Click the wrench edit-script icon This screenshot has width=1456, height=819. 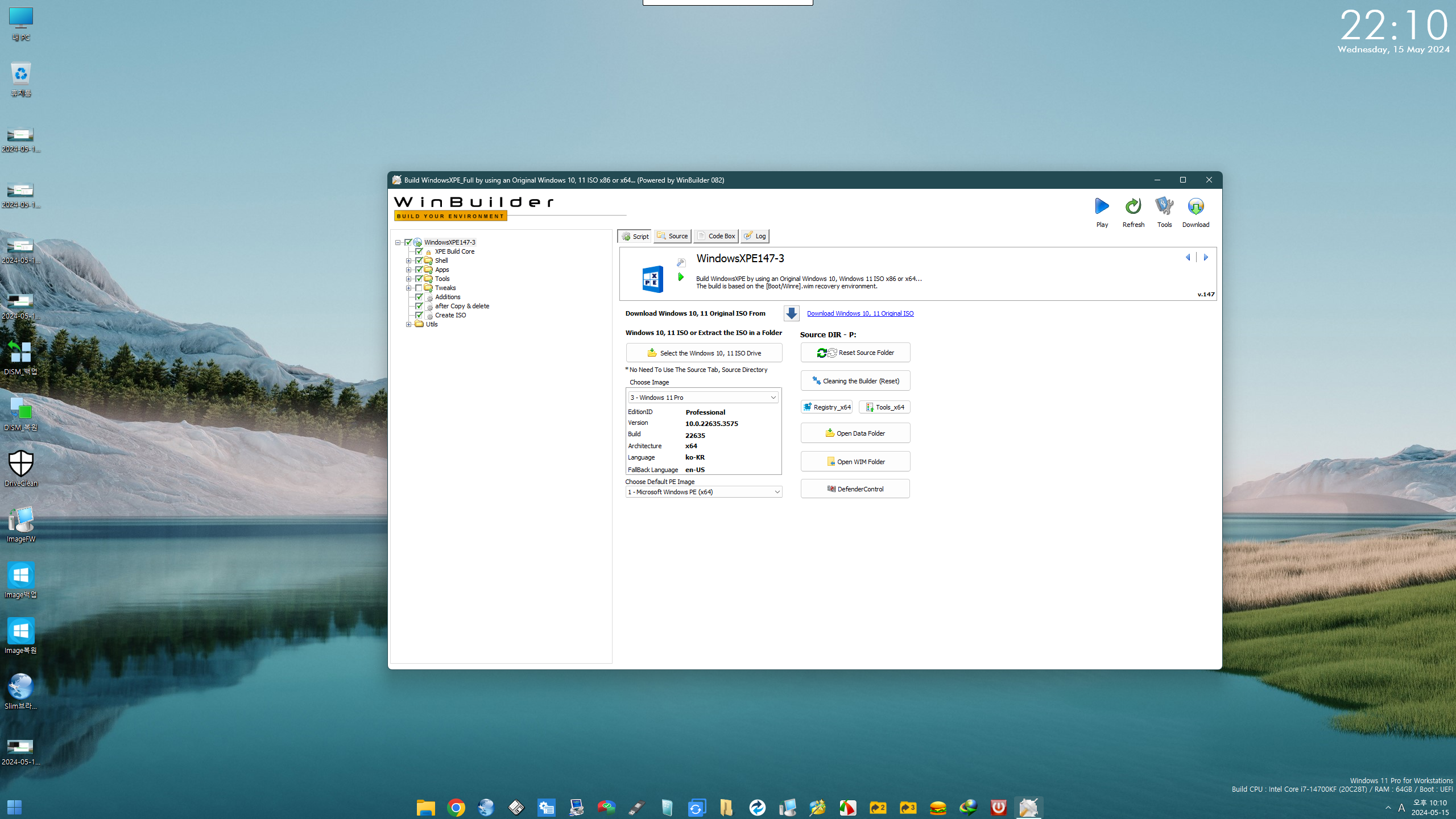(x=681, y=262)
